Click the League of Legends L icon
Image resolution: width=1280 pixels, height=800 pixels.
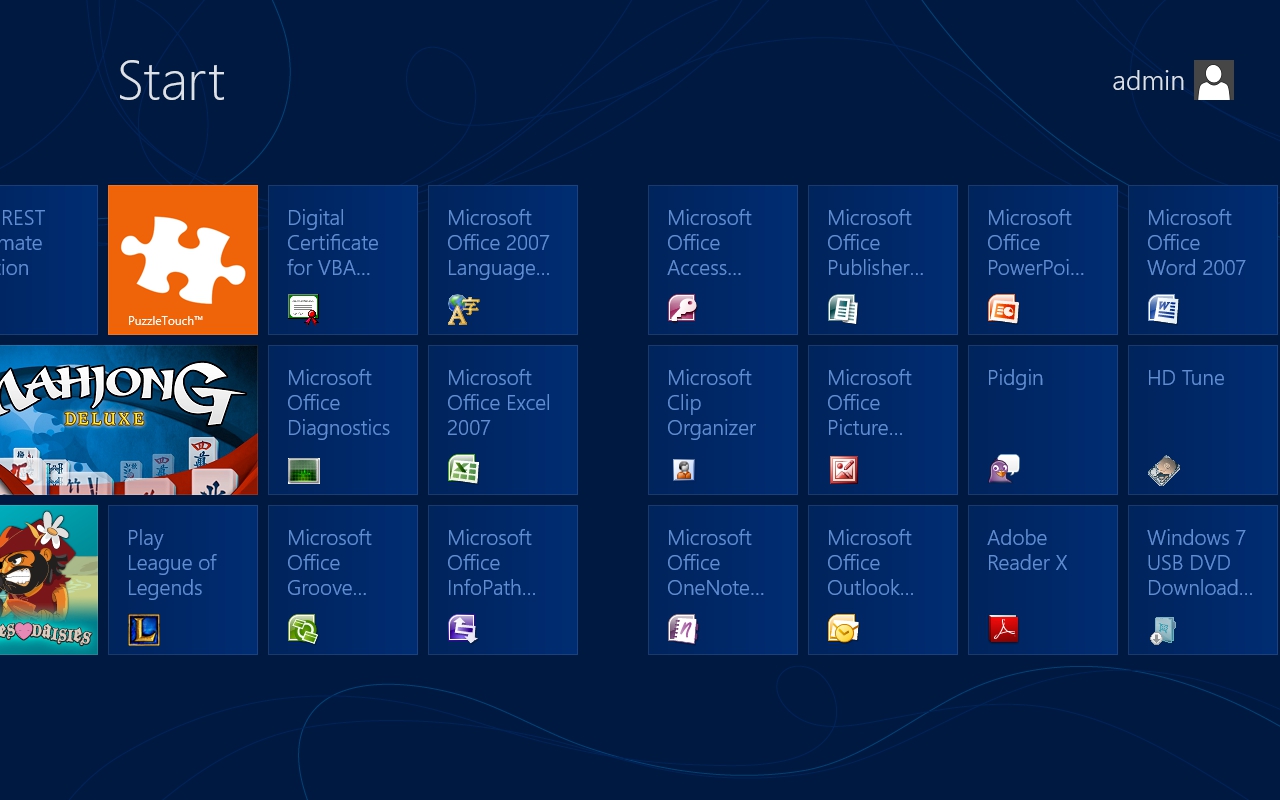pos(143,630)
